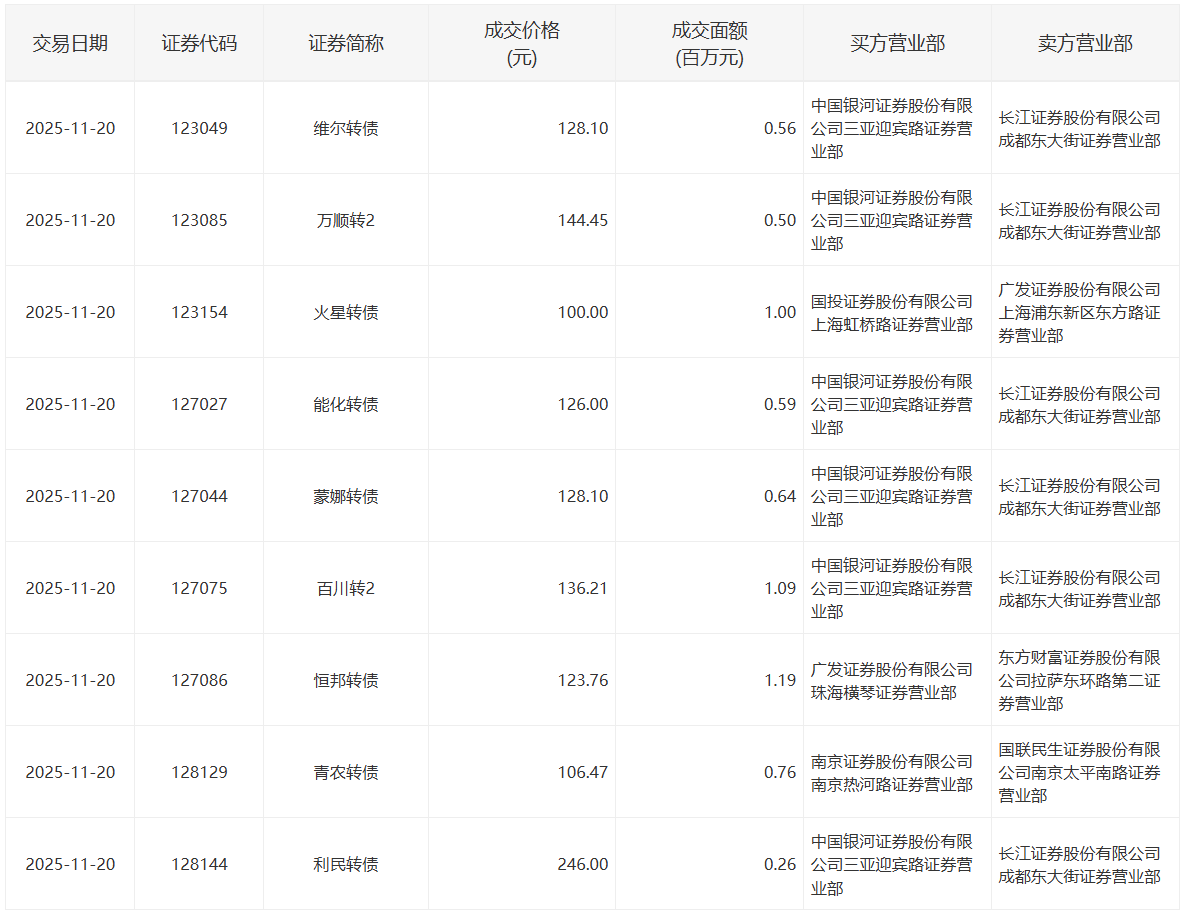
Task: Click the 东方财富证券 拉萨 seller cell
Action: tap(1079, 681)
